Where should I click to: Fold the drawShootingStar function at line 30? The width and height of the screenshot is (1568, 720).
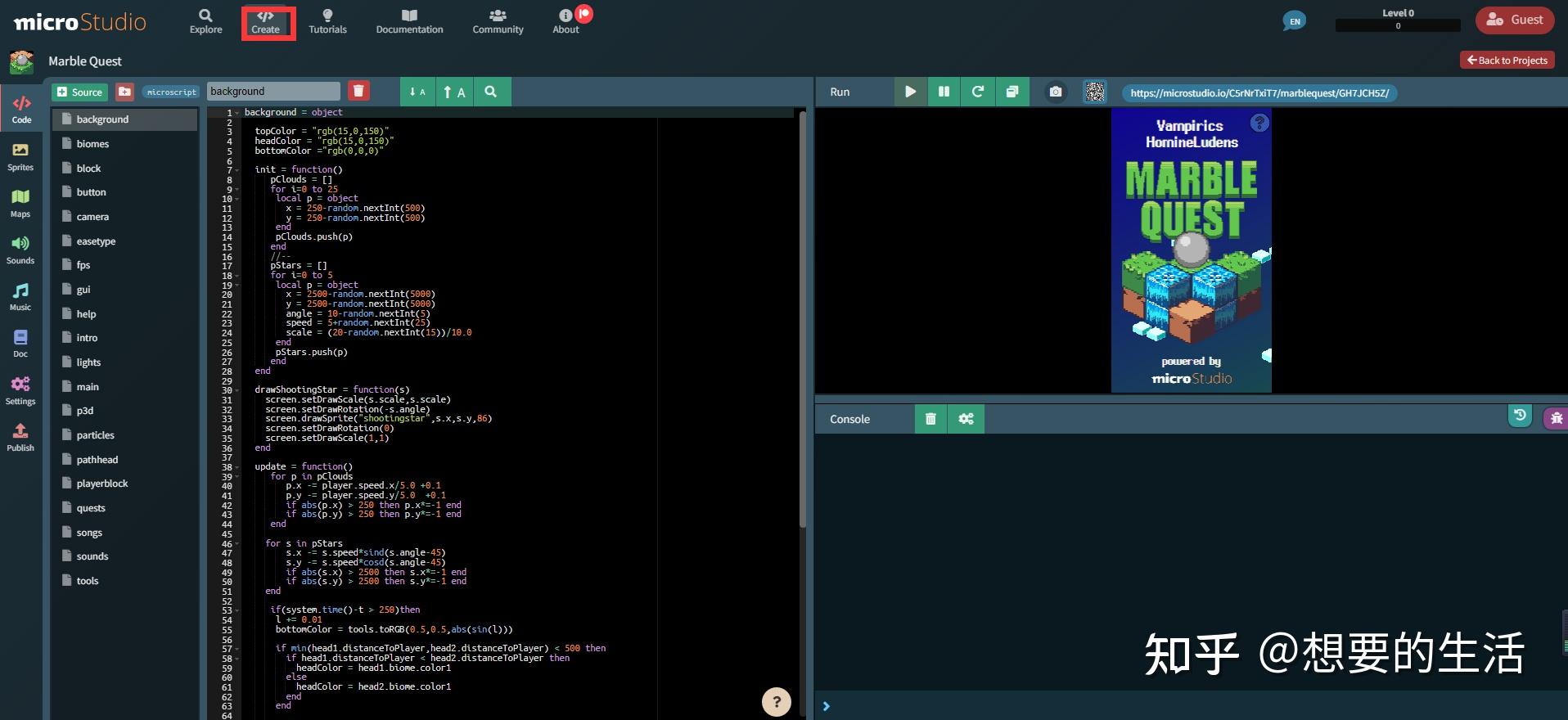pyautogui.click(x=237, y=390)
